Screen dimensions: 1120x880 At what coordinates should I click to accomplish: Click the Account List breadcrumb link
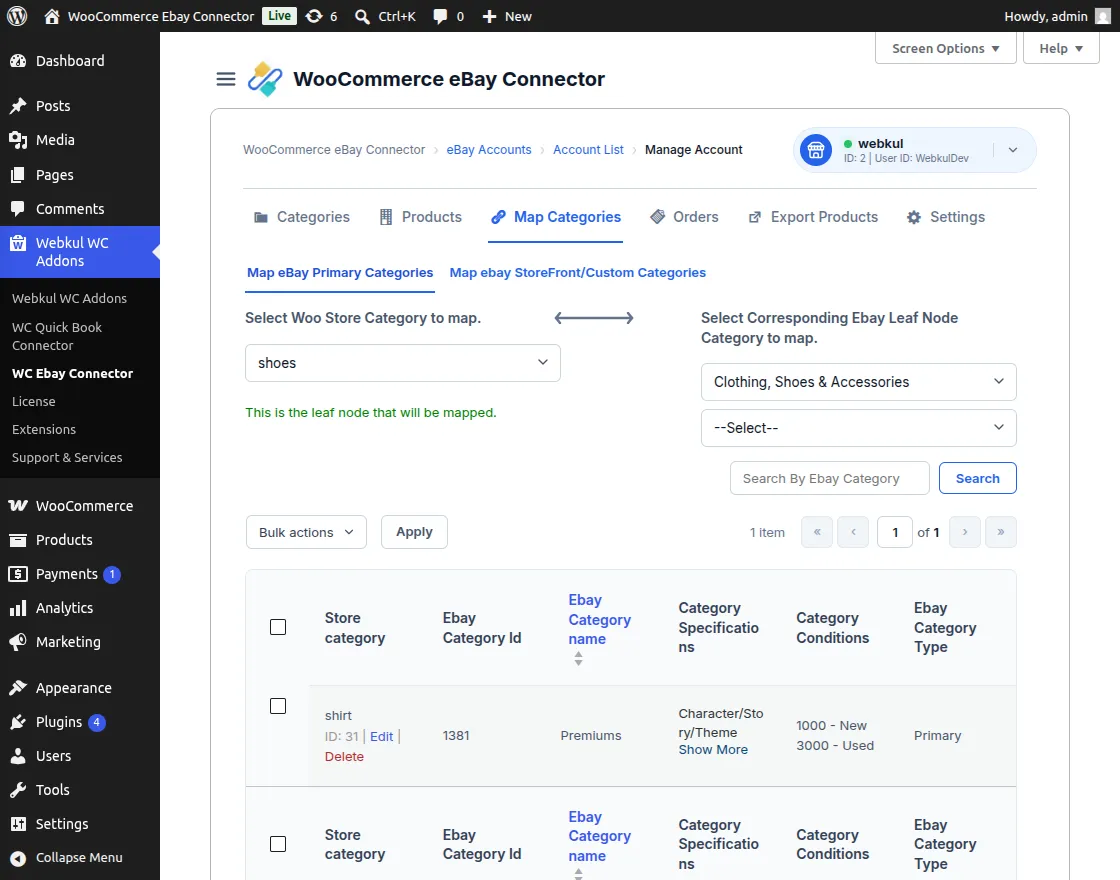[x=588, y=150]
